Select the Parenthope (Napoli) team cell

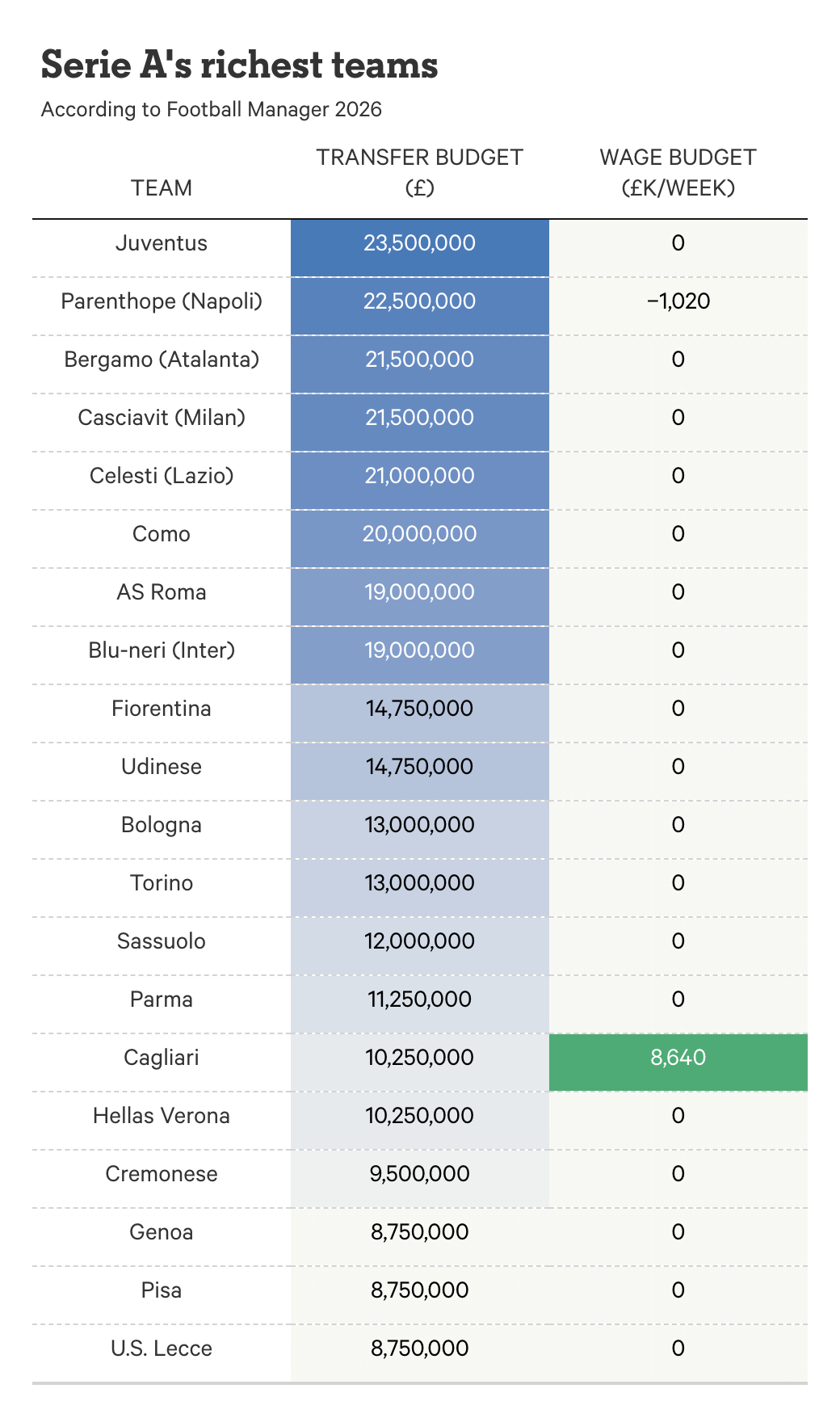click(162, 301)
